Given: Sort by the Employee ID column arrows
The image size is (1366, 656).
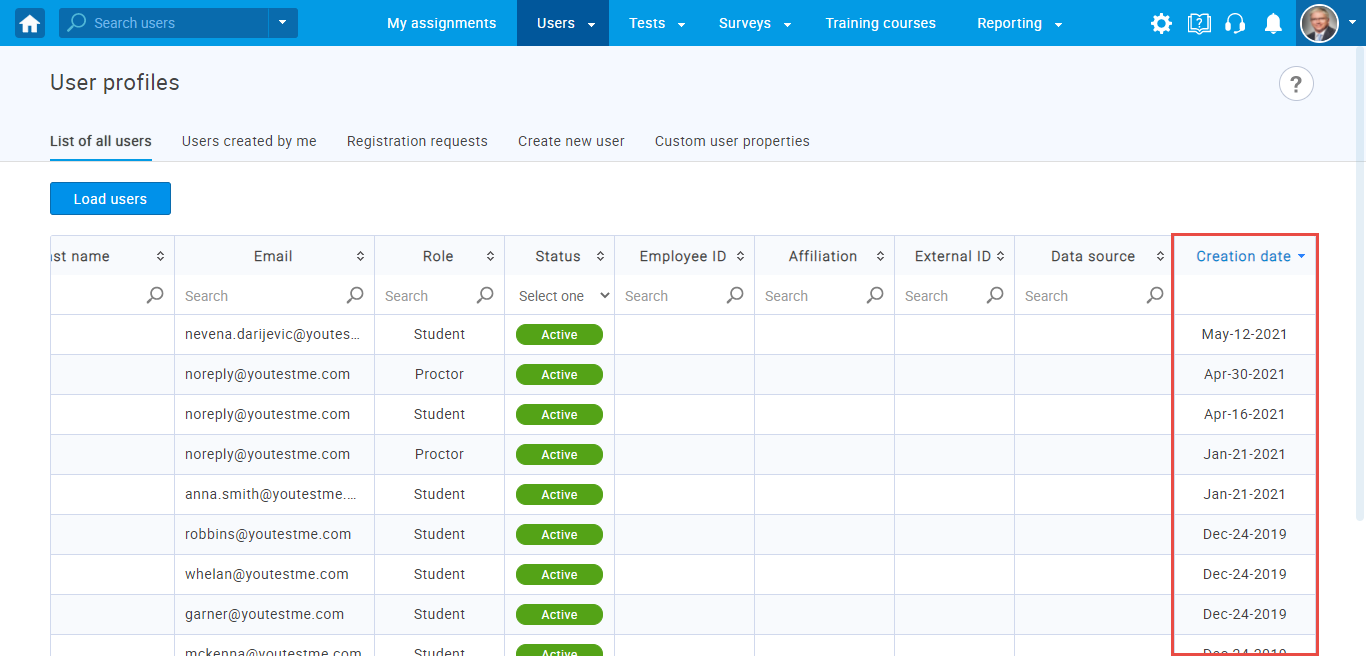Looking at the screenshot, I should click(x=740, y=257).
